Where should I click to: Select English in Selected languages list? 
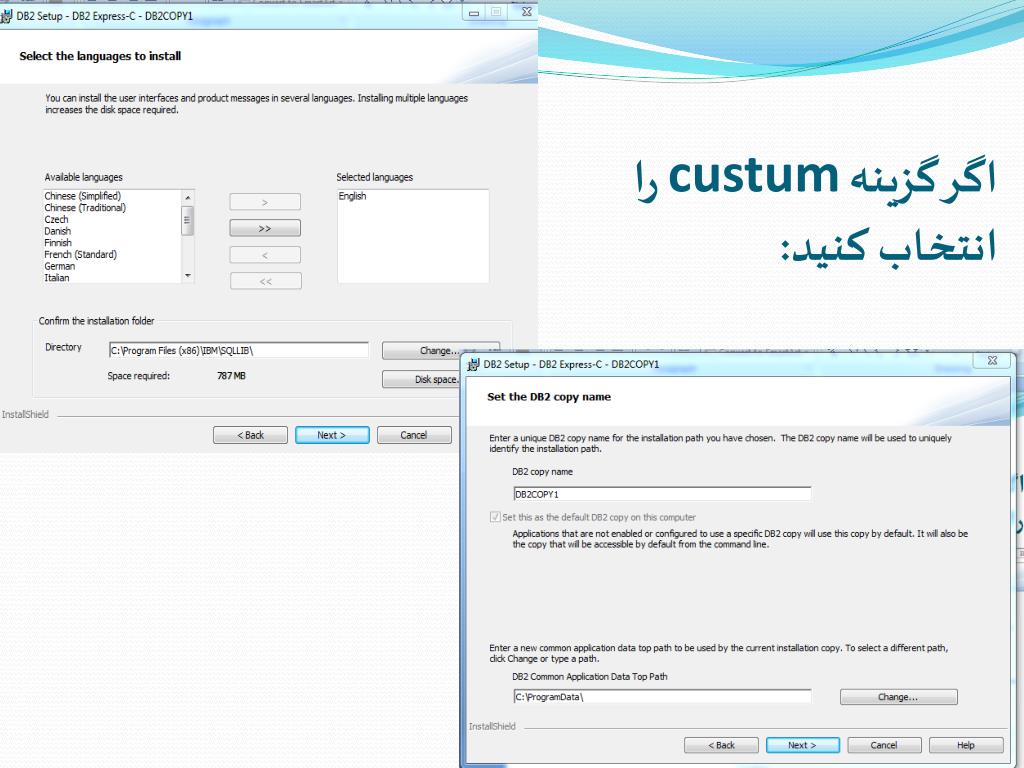coord(352,196)
